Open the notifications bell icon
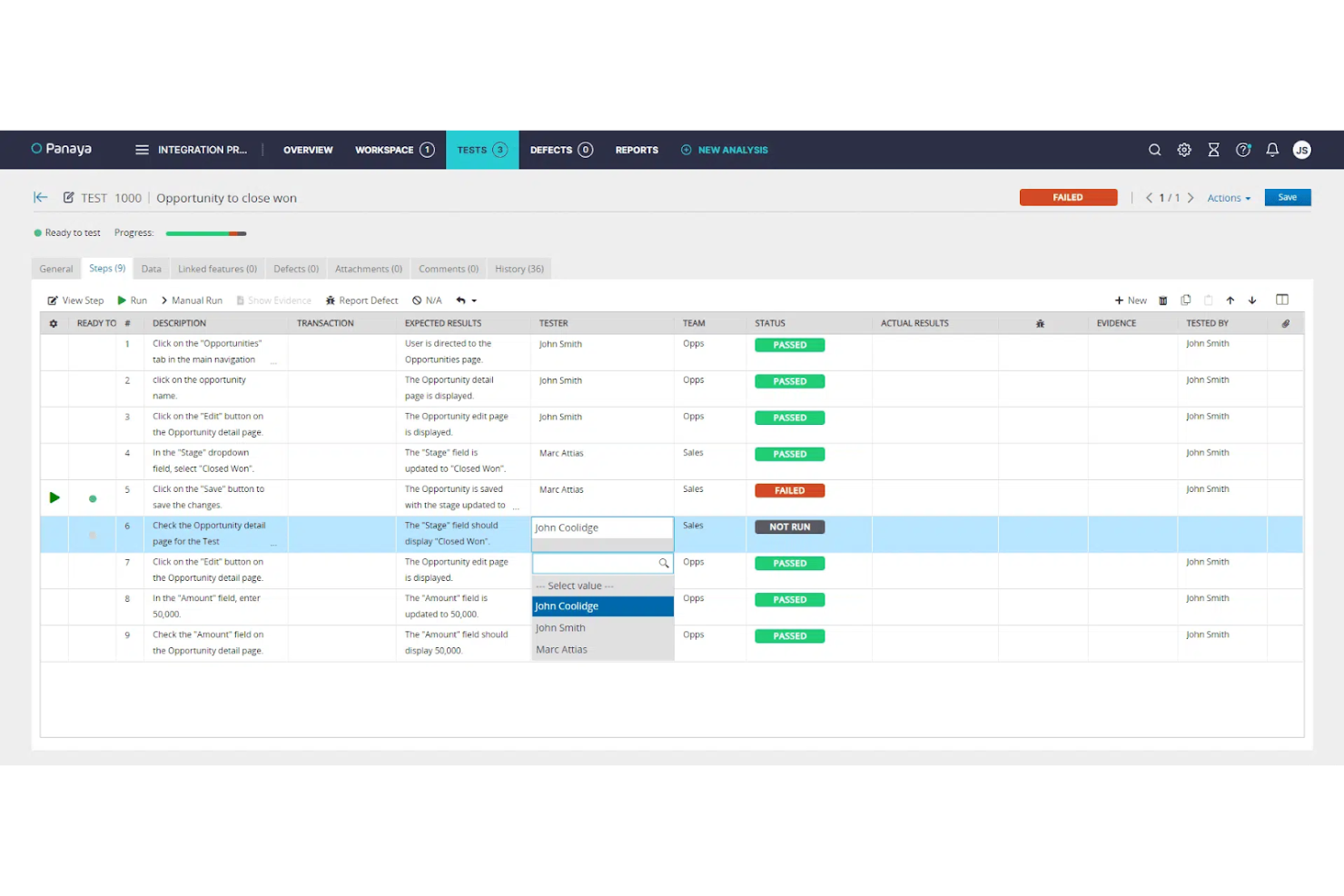1344x896 pixels. [1272, 150]
